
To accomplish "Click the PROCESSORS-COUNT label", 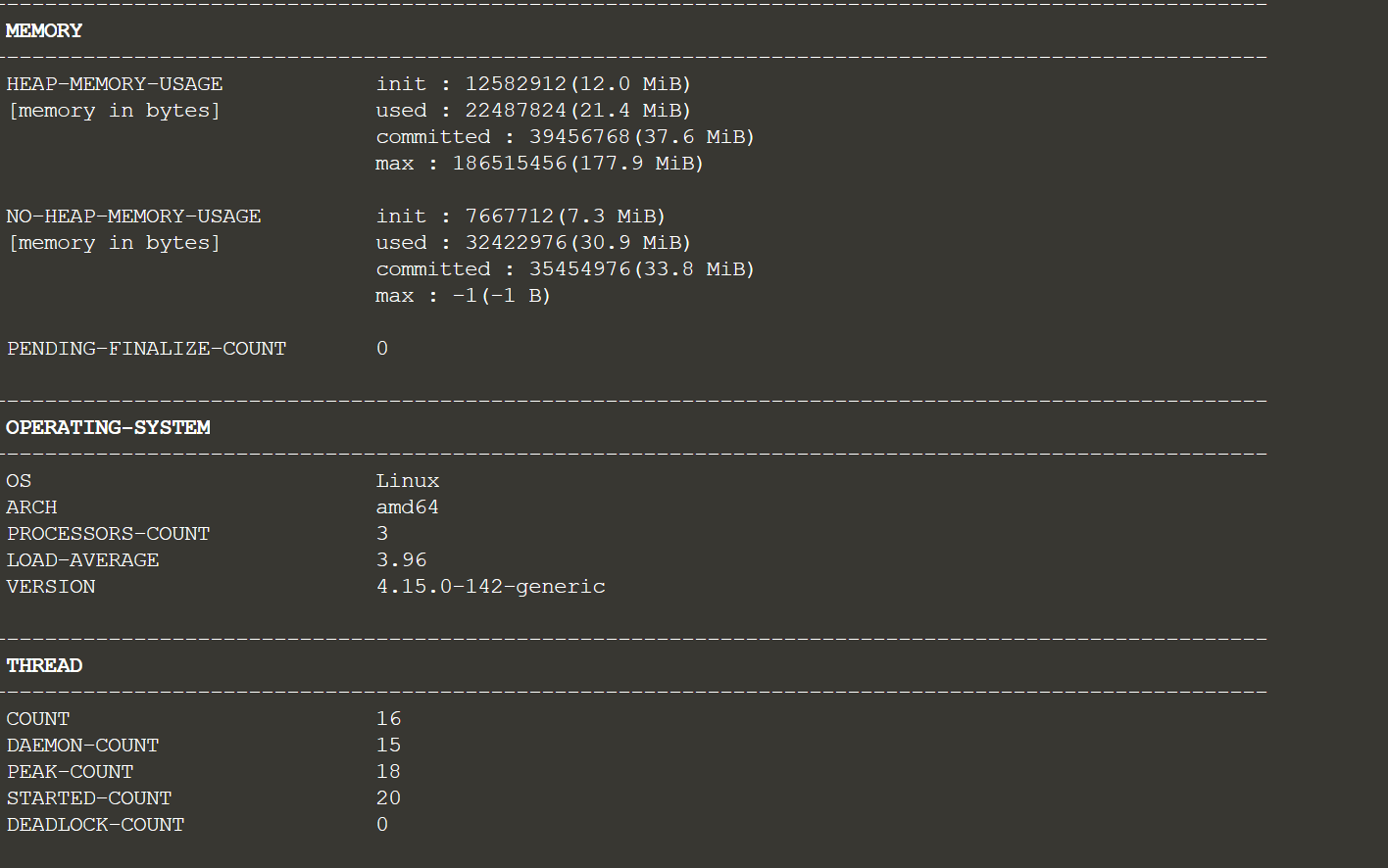I will [x=108, y=534].
